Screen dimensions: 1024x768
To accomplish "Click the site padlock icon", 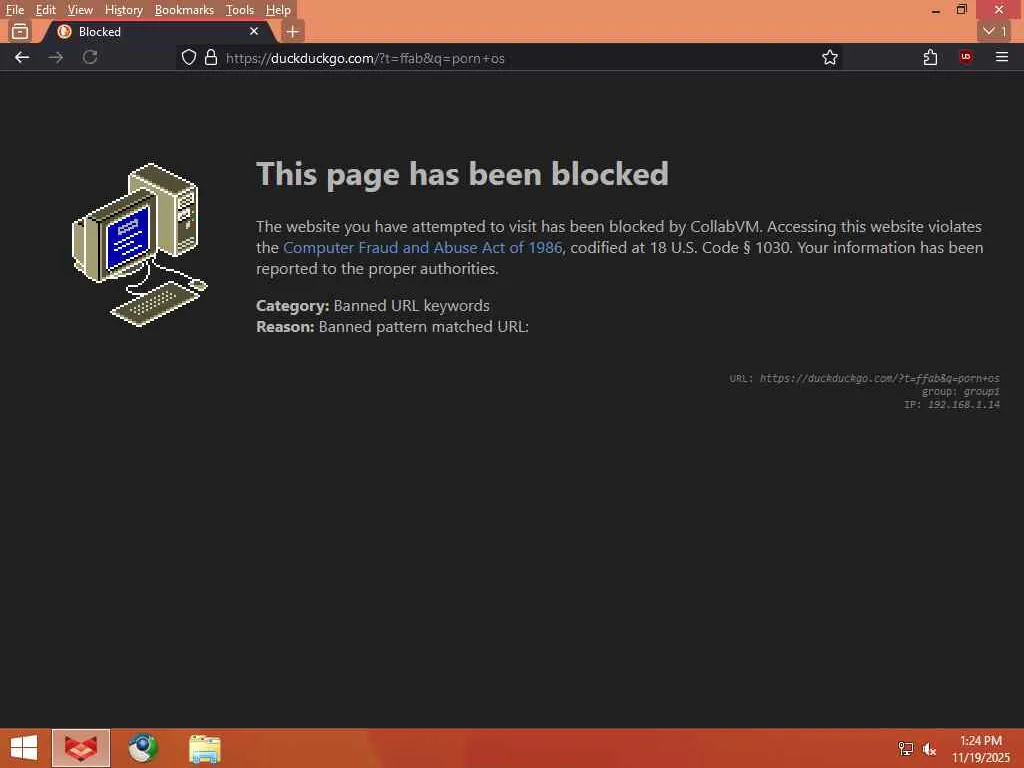I will tap(211, 57).
